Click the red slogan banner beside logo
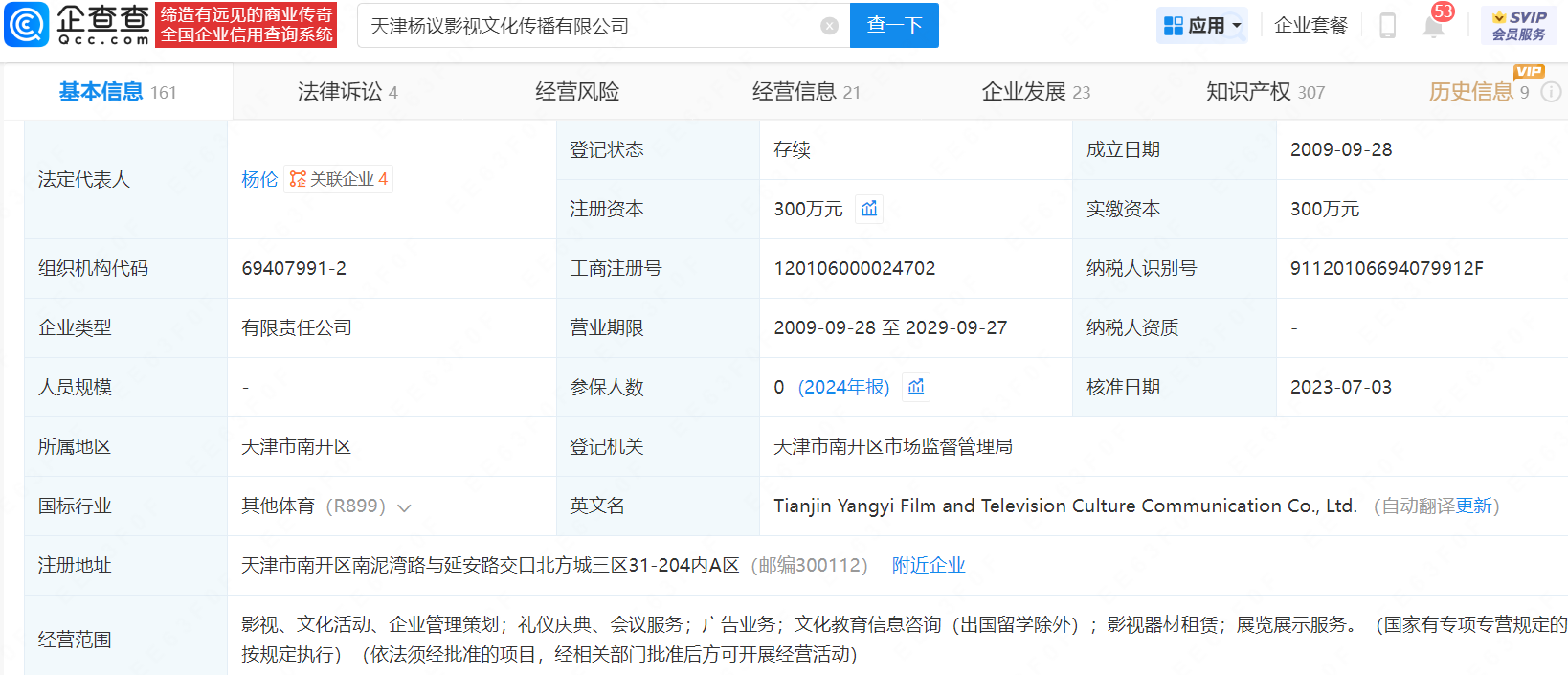 [246, 25]
